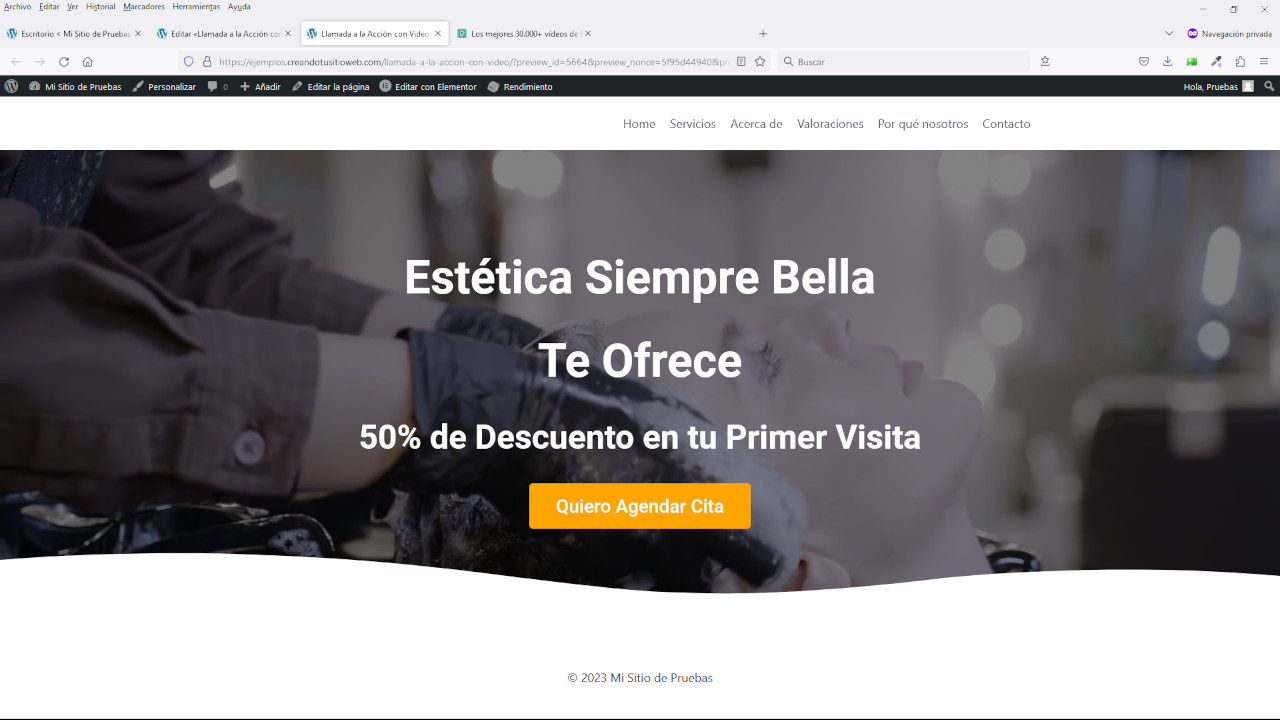The height and width of the screenshot is (720, 1280).
Task: Open the Añadir new content menu
Action: tap(260, 87)
